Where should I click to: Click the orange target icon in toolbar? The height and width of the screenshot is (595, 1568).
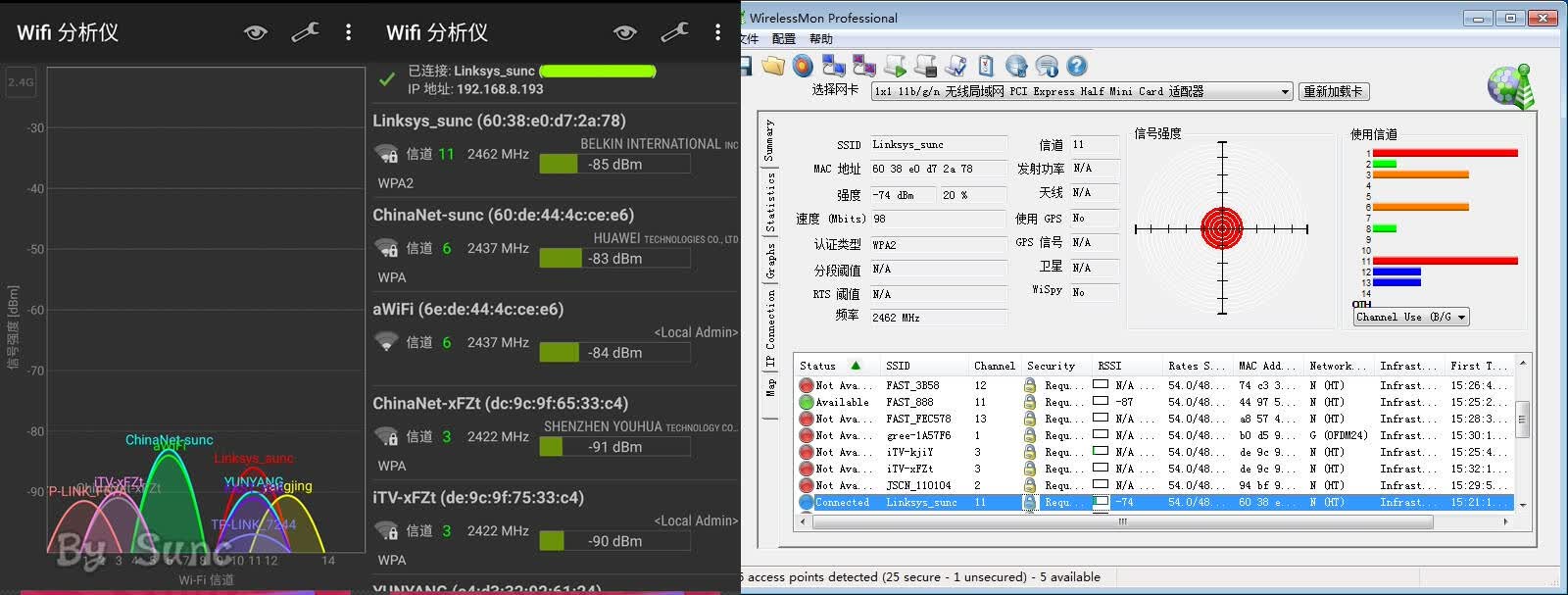click(804, 66)
